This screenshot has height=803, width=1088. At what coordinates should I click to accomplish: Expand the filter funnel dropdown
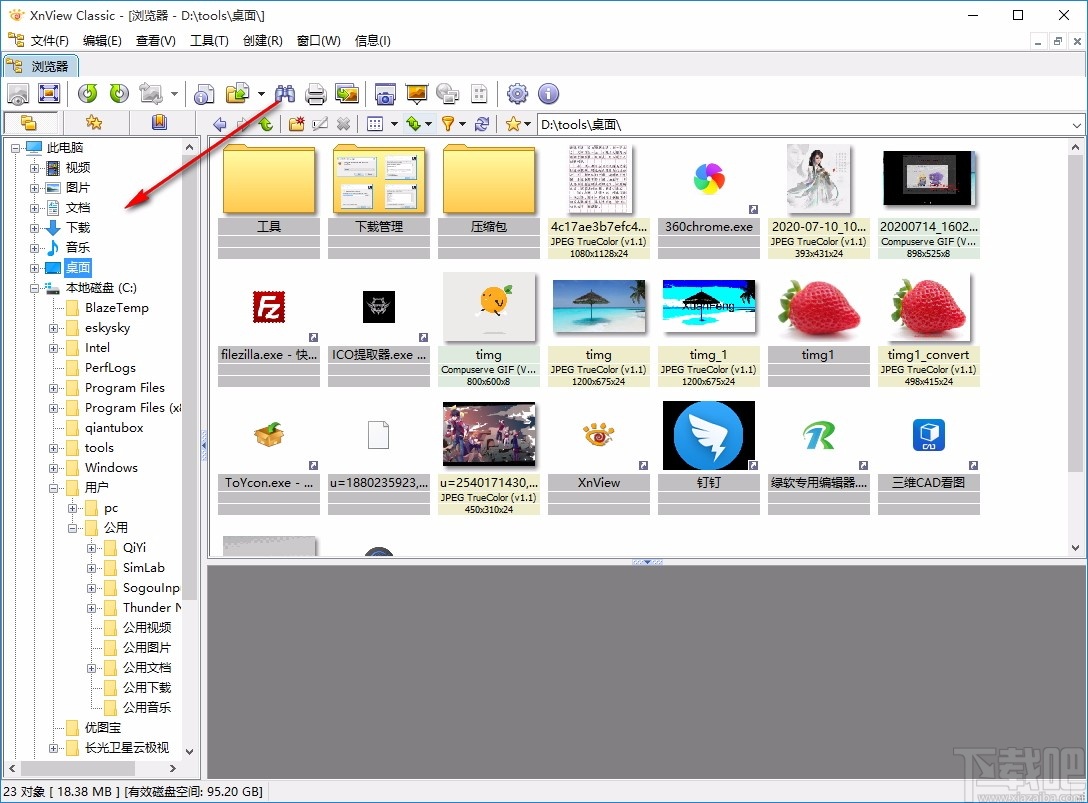point(462,123)
